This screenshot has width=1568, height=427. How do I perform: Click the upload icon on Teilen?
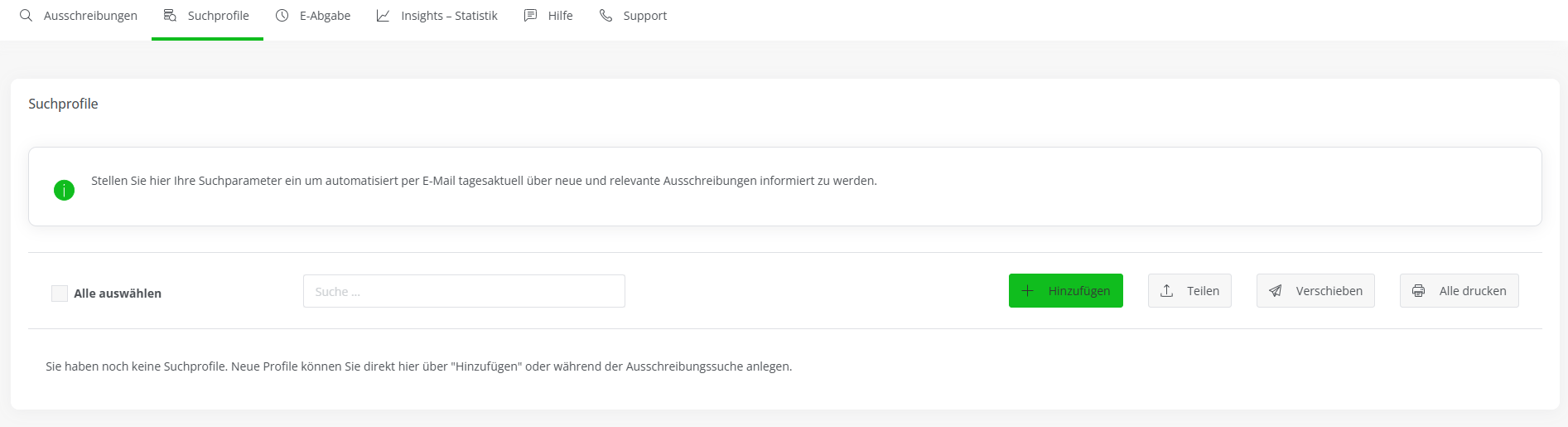point(1166,291)
